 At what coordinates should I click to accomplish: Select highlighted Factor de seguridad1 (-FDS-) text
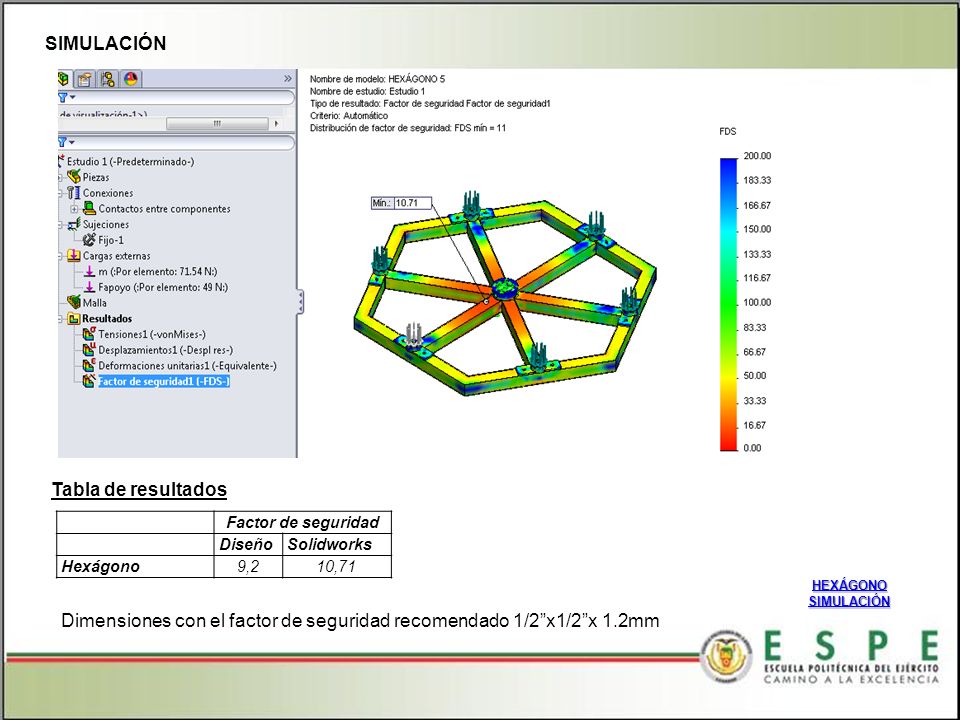[164, 381]
